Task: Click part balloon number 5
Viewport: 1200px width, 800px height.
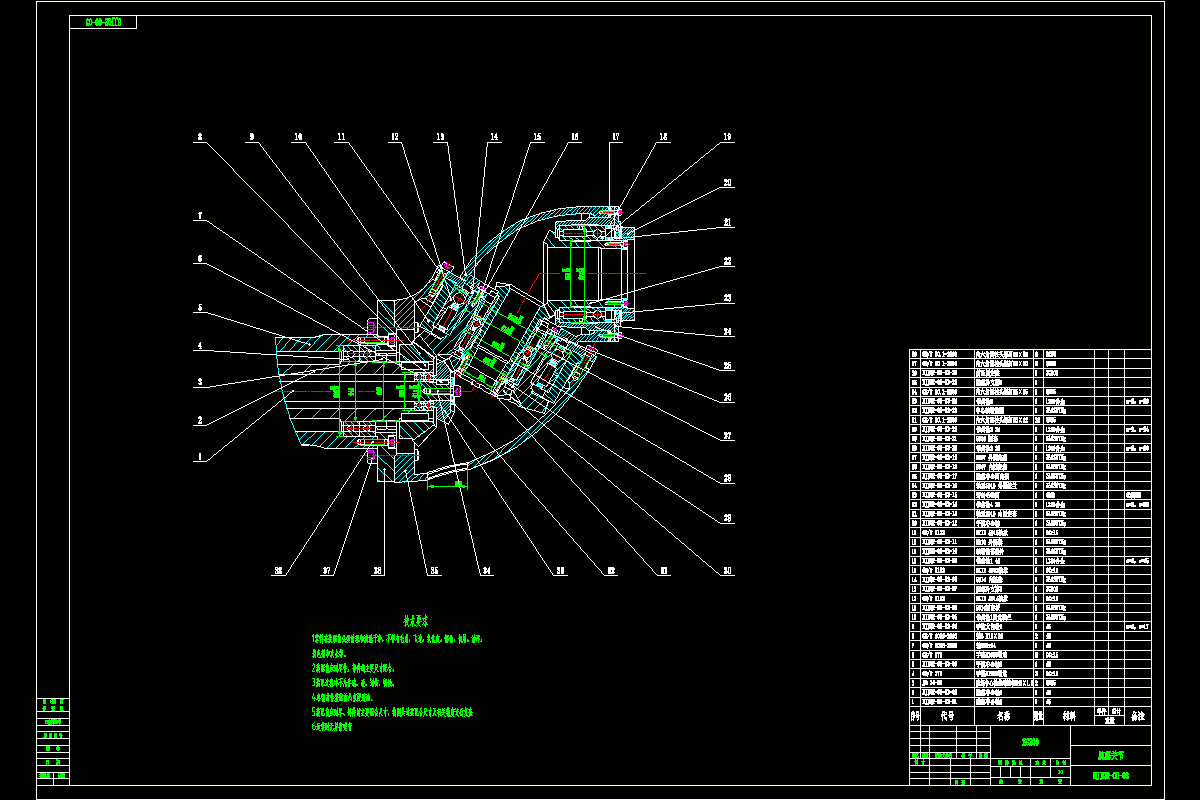Action: (x=199, y=308)
